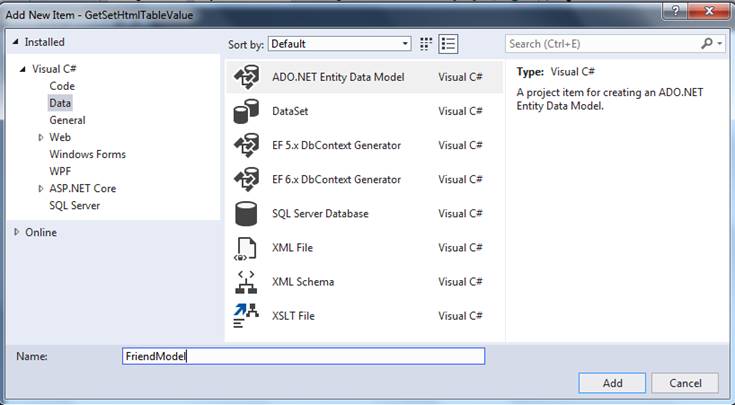Click the ADO.NET Entity Data Model icon
The image size is (735, 405).
pos(245,78)
